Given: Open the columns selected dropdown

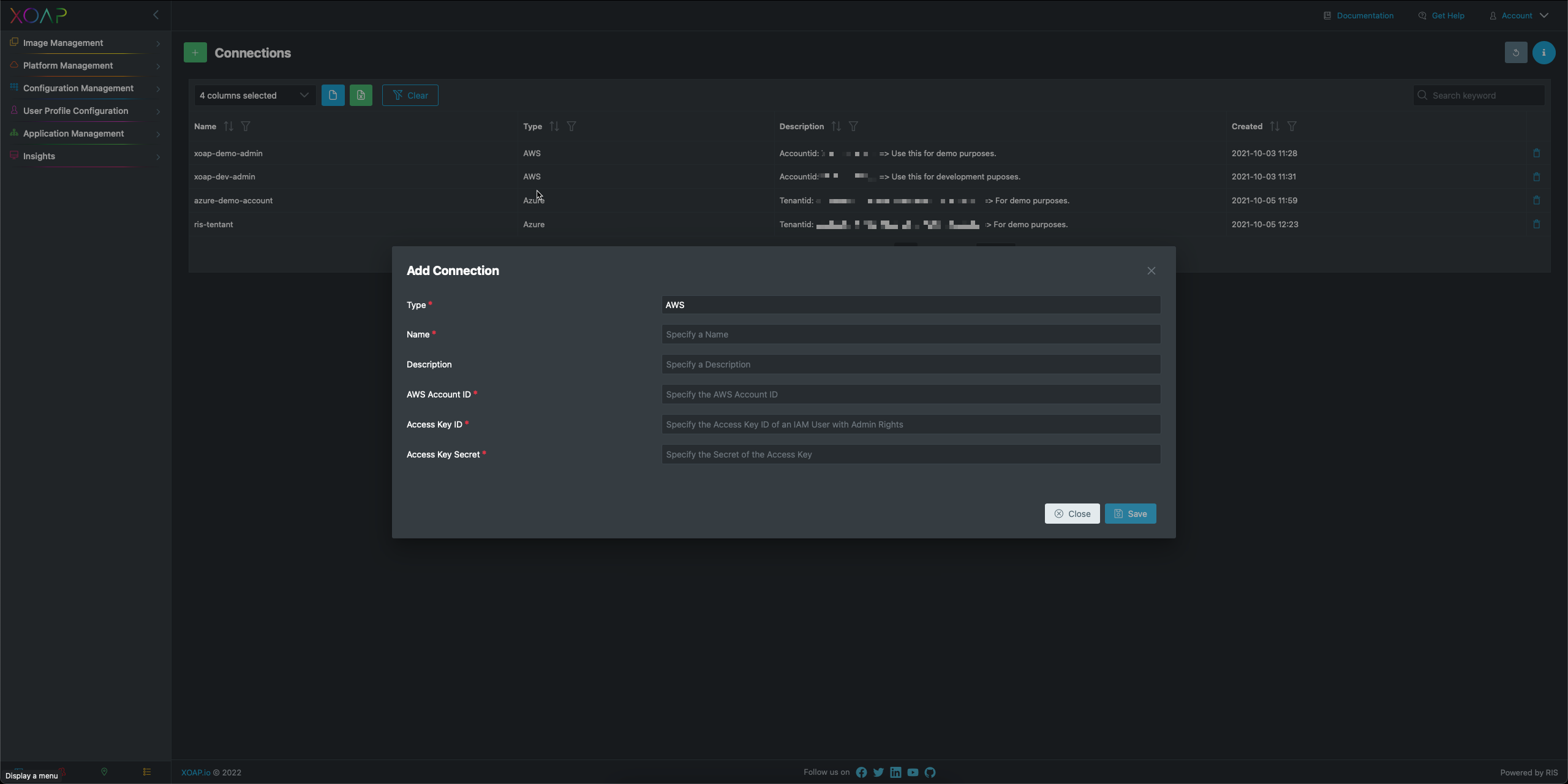Looking at the screenshot, I should pyautogui.click(x=255, y=96).
